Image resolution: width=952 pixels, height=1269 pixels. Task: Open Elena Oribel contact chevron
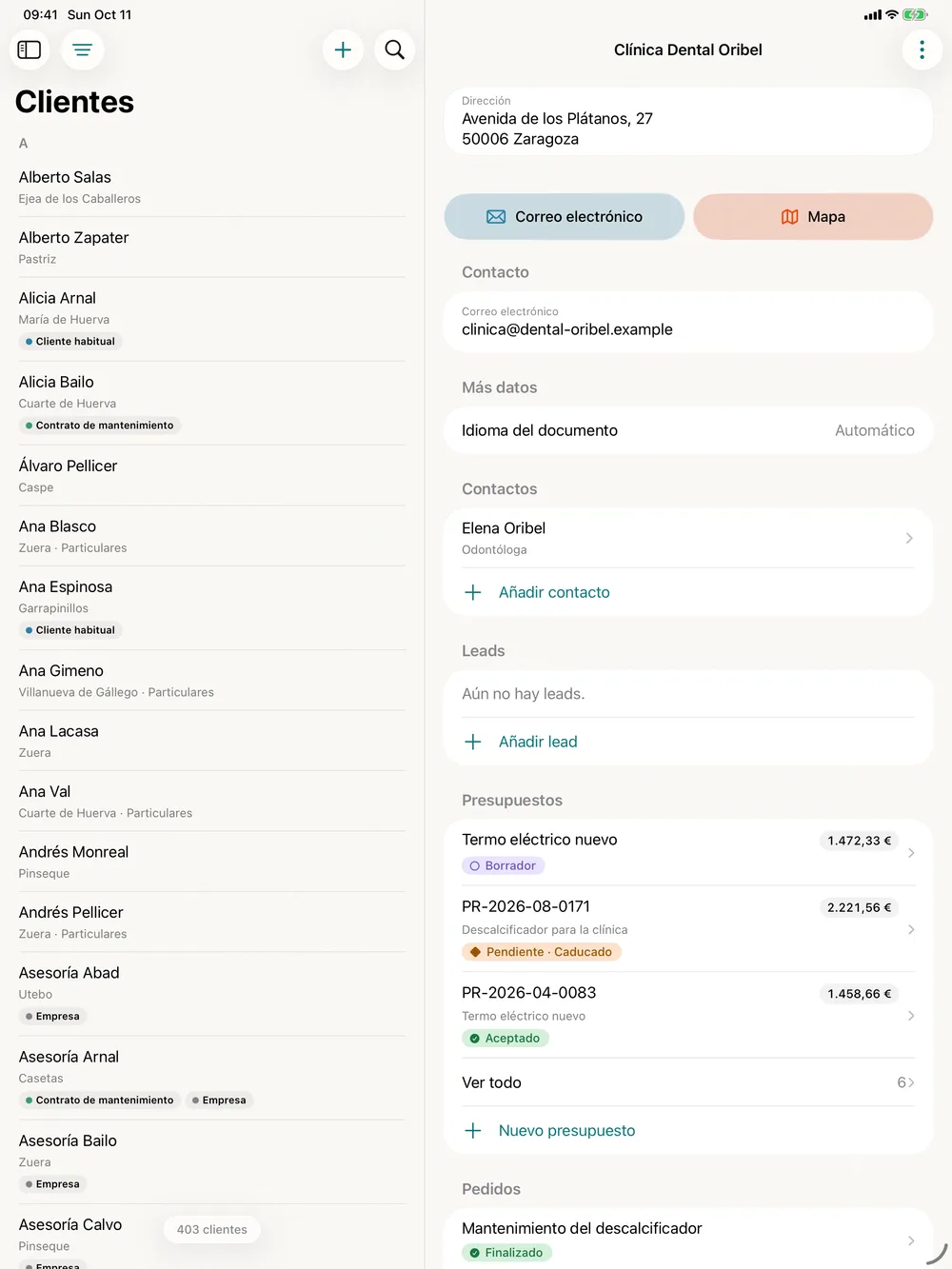point(909,538)
